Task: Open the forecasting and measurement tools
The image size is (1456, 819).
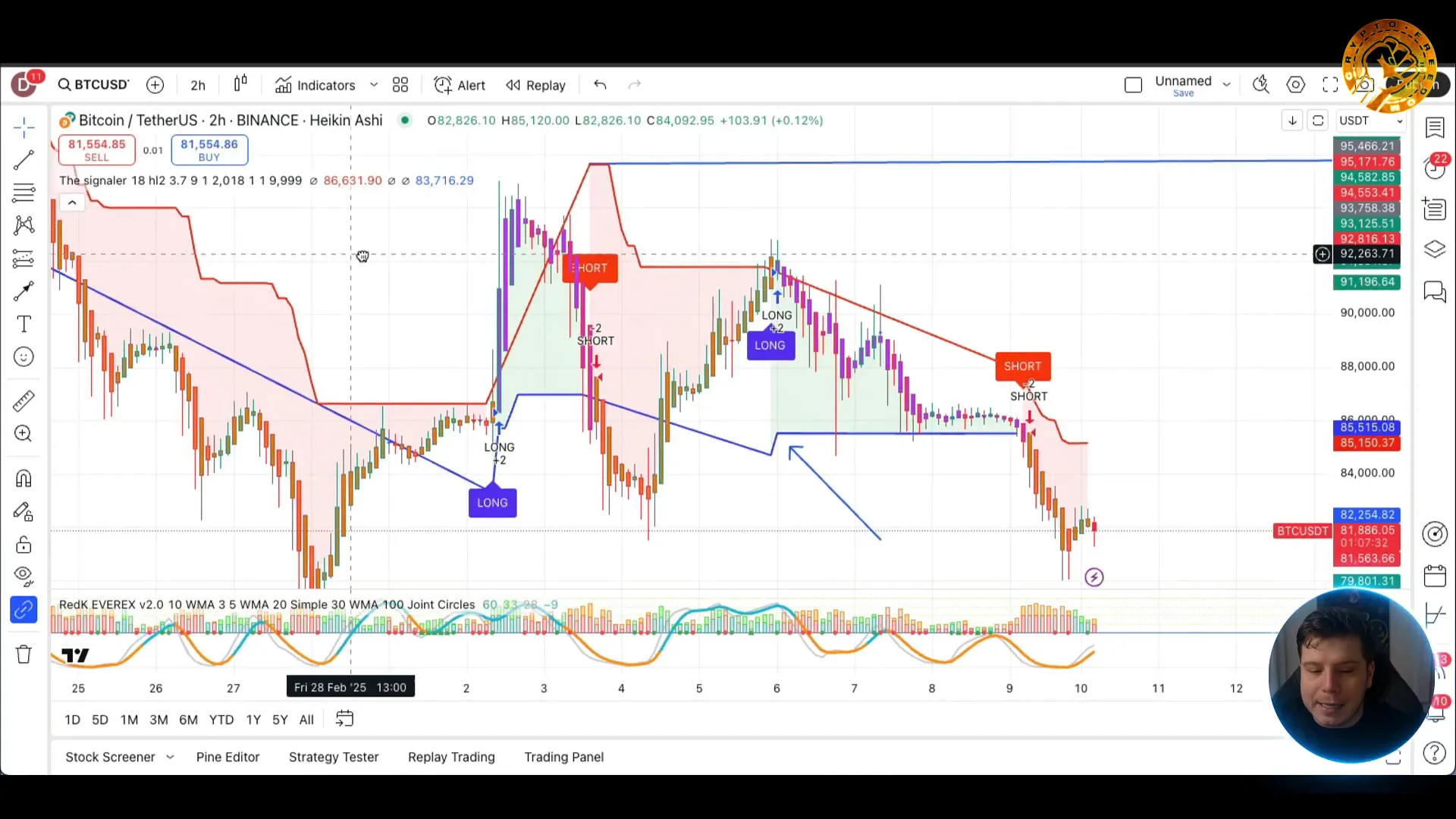Action: coord(24,259)
